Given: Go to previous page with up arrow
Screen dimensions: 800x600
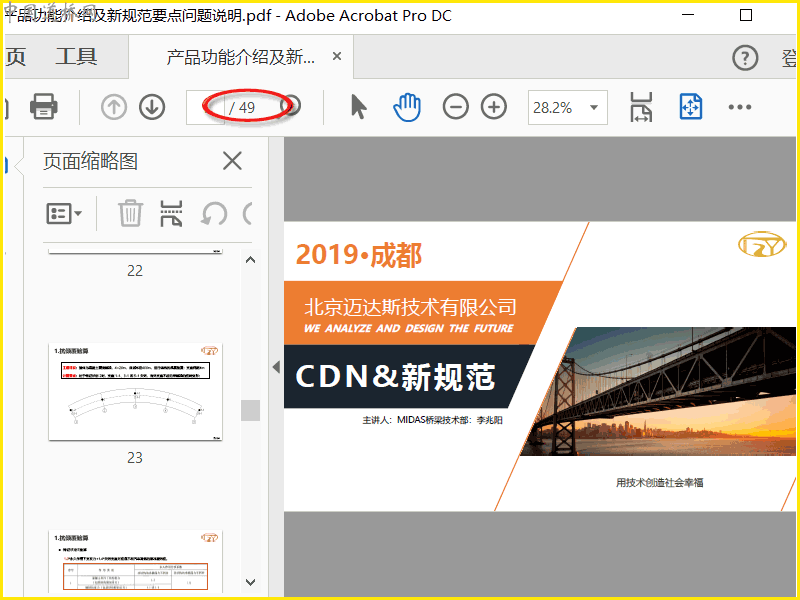Looking at the screenshot, I should [x=114, y=108].
